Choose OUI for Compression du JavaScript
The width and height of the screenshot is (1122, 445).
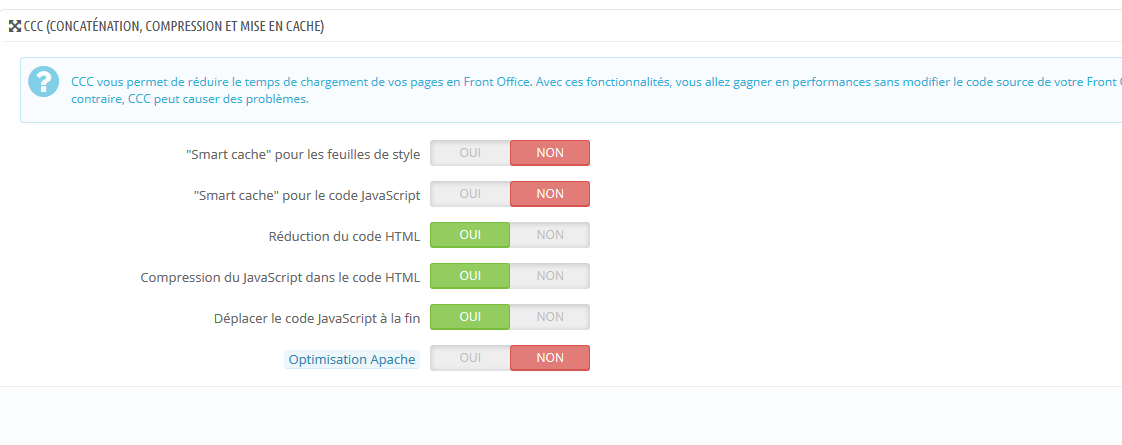tap(470, 276)
